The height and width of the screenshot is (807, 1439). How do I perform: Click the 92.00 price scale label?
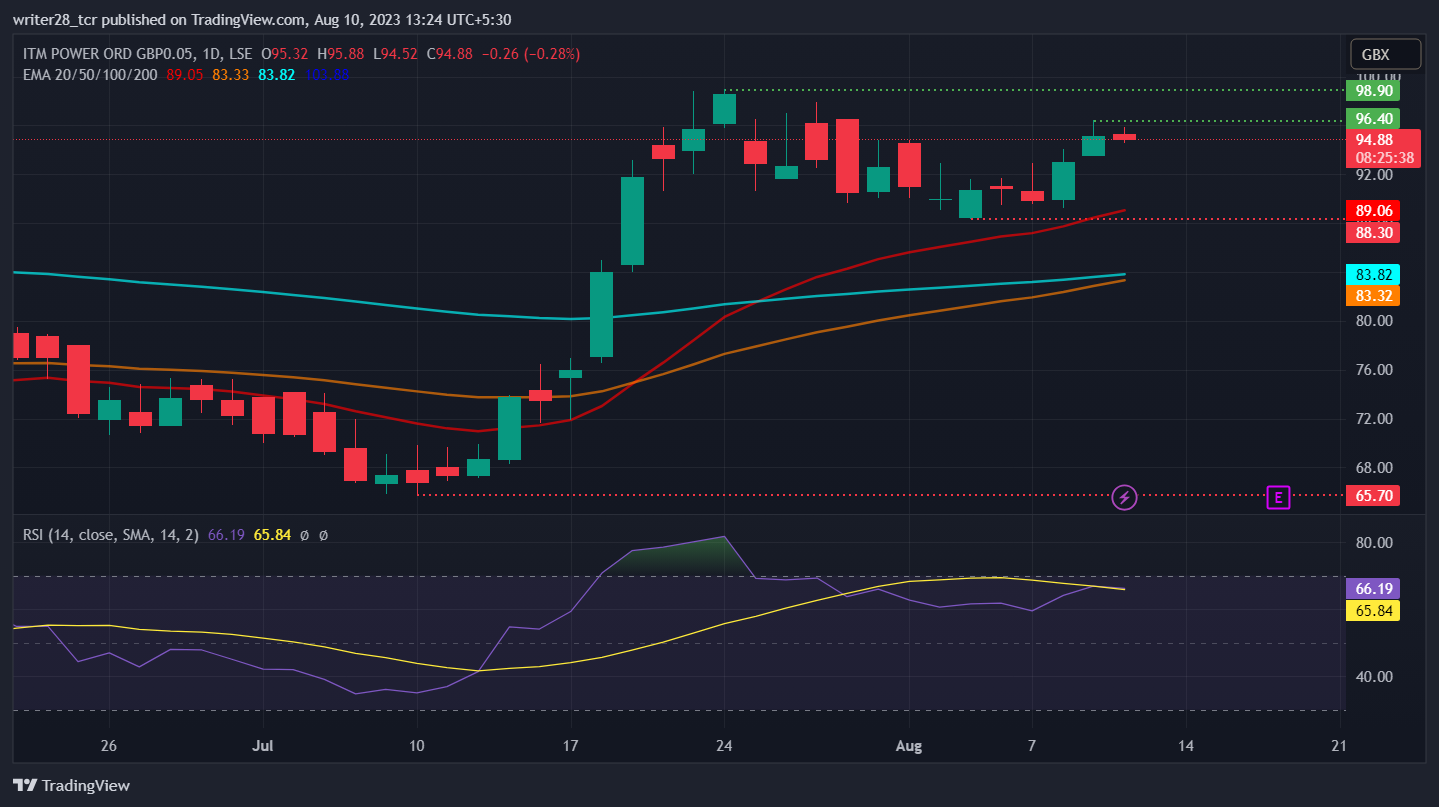pyautogui.click(x=1372, y=175)
